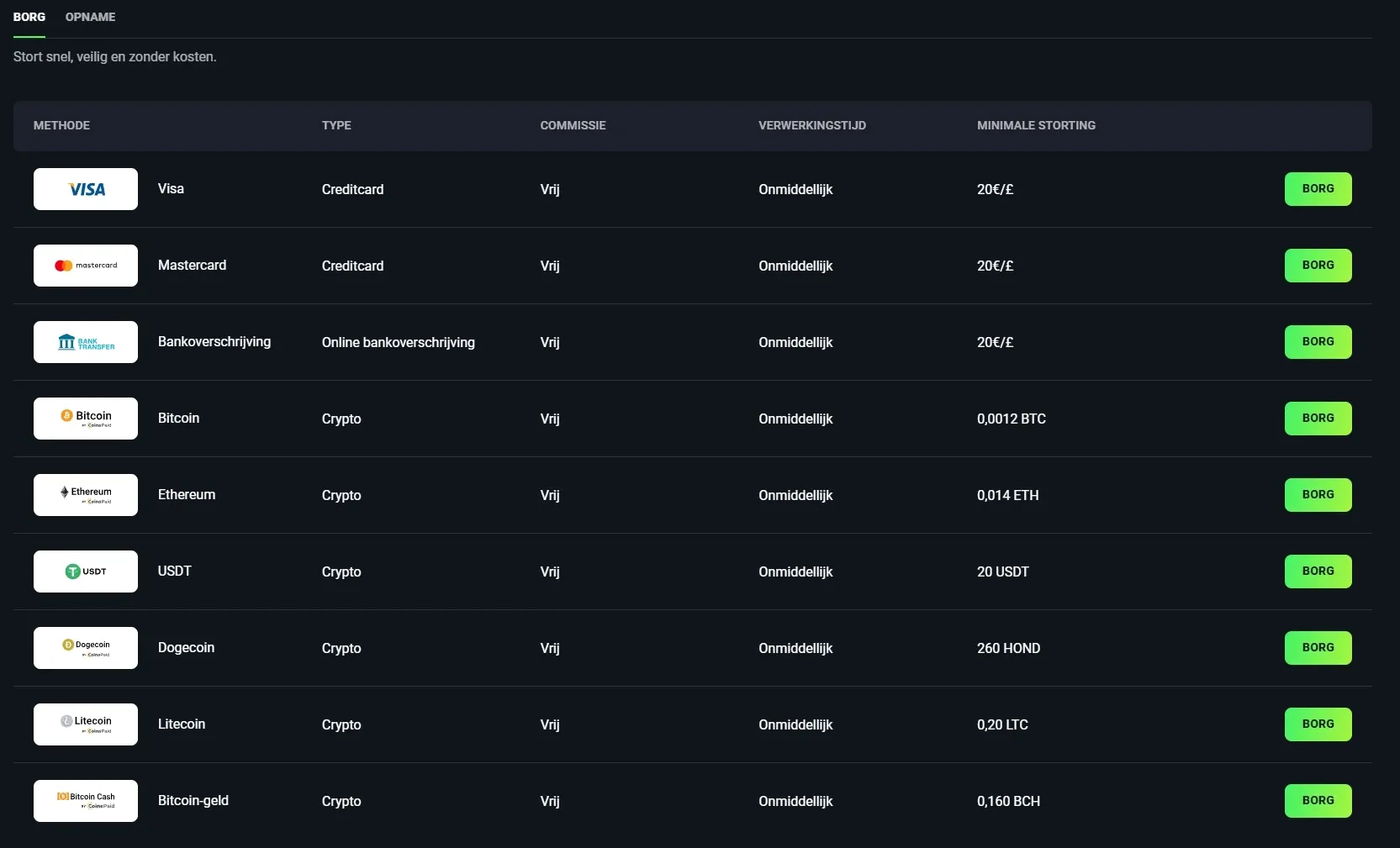1400x848 pixels.
Task: Click the Ethereum logo card
Action: [x=86, y=495]
